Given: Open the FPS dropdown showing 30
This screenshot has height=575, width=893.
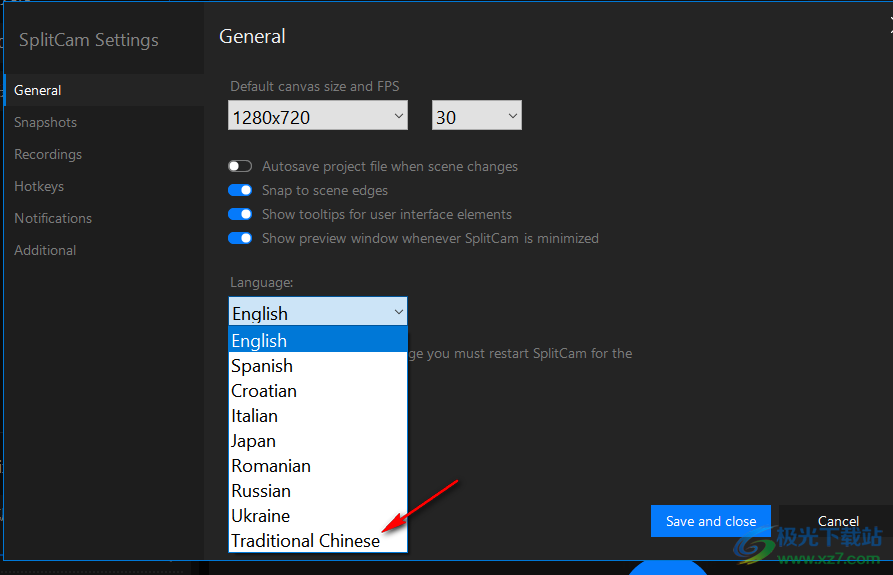Looking at the screenshot, I should [x=477, y=116].
